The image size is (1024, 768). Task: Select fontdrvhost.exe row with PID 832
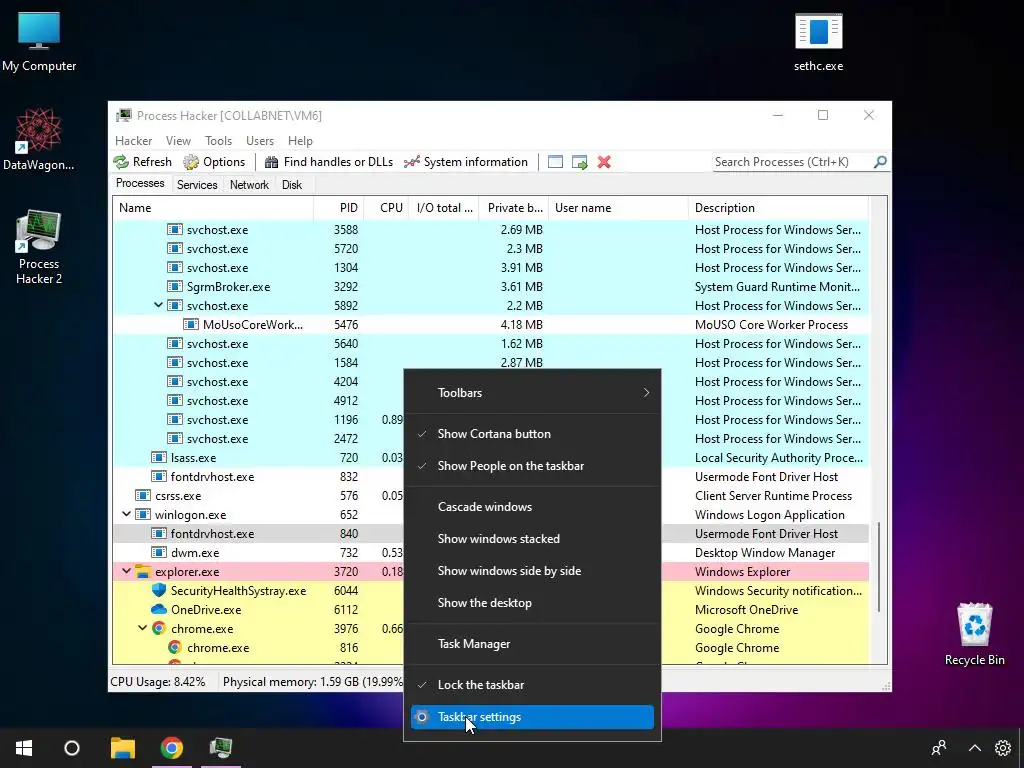click(491, 477)
